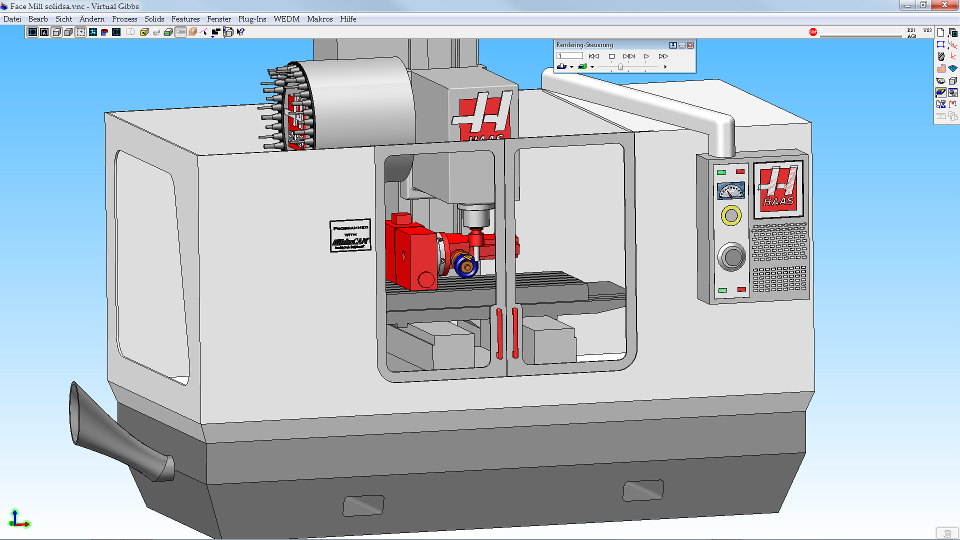This screenshot has height=540, width=960.
Task: Toggle the wireframe cube display icon
Action: click(56, 32)
